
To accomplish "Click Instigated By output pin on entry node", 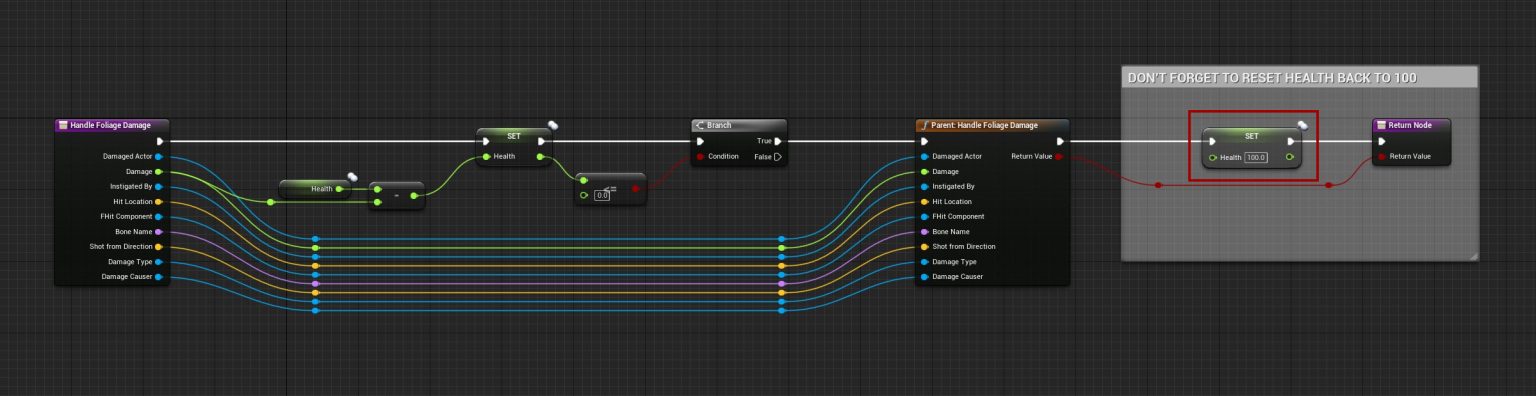I will tap(159, 186).
